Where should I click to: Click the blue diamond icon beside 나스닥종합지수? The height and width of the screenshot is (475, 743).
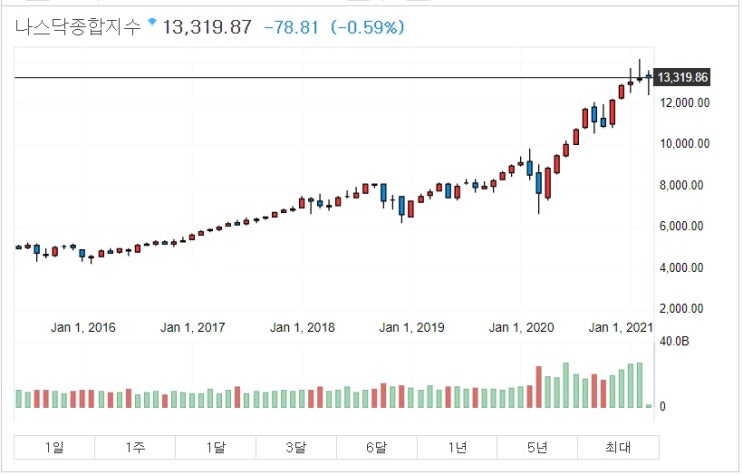tap(152, 21)
